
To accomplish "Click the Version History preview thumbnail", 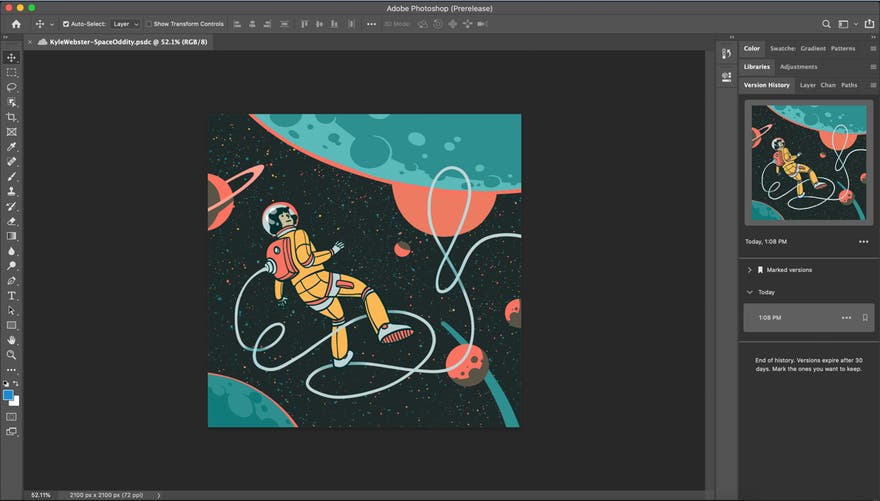I will click(808, 163).
